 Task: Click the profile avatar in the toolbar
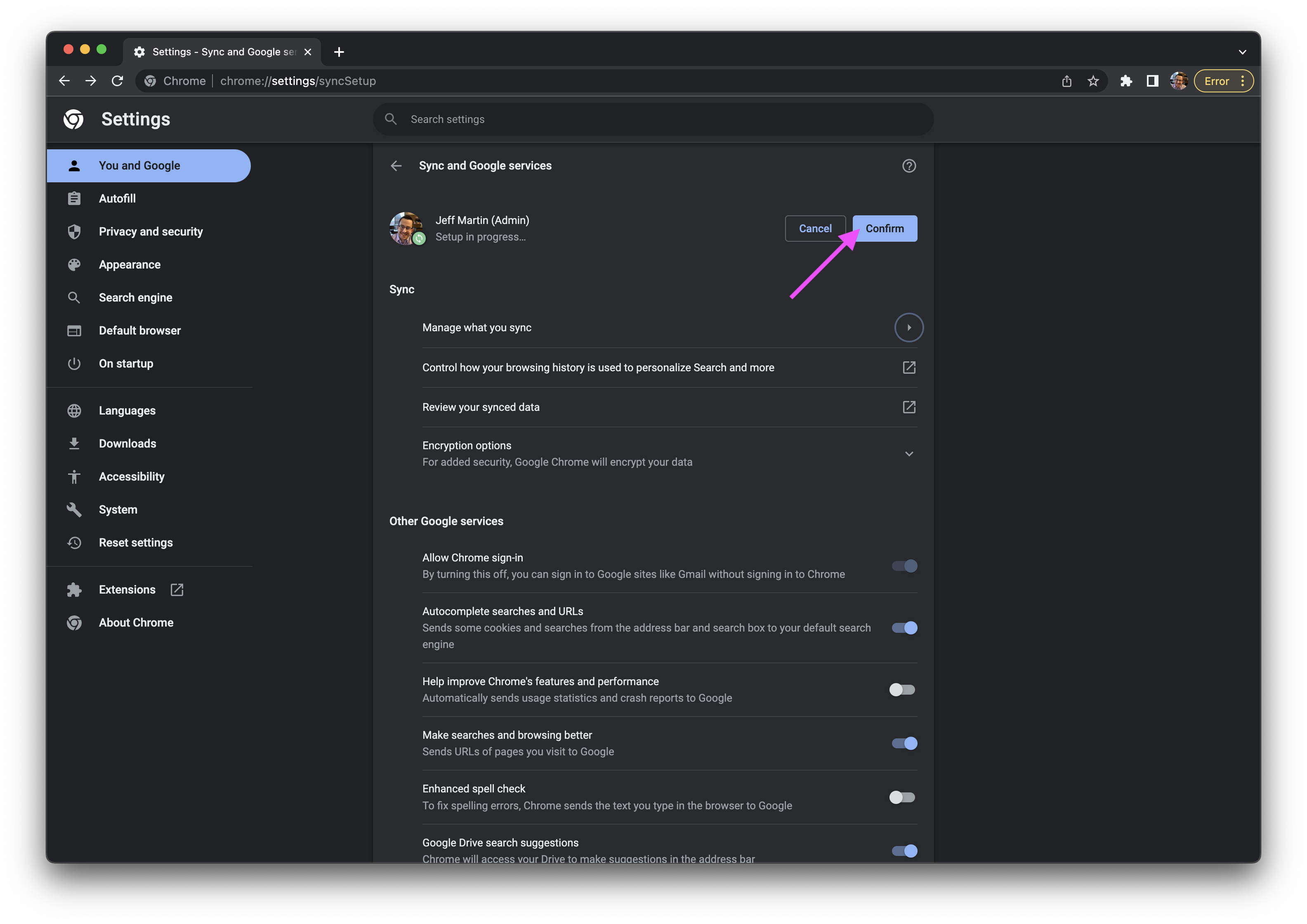pyautogui.click(x=1178, y=81)
